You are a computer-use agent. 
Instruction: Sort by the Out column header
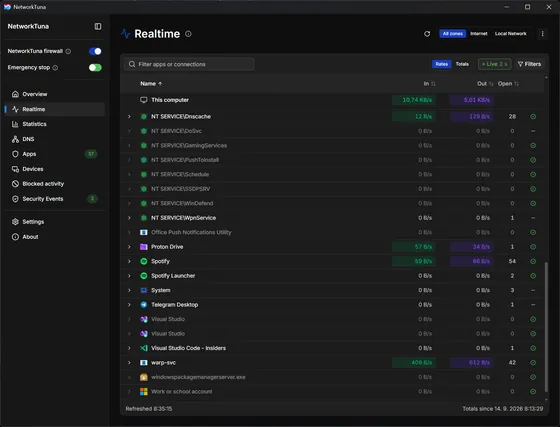click(x=485, y=84)
